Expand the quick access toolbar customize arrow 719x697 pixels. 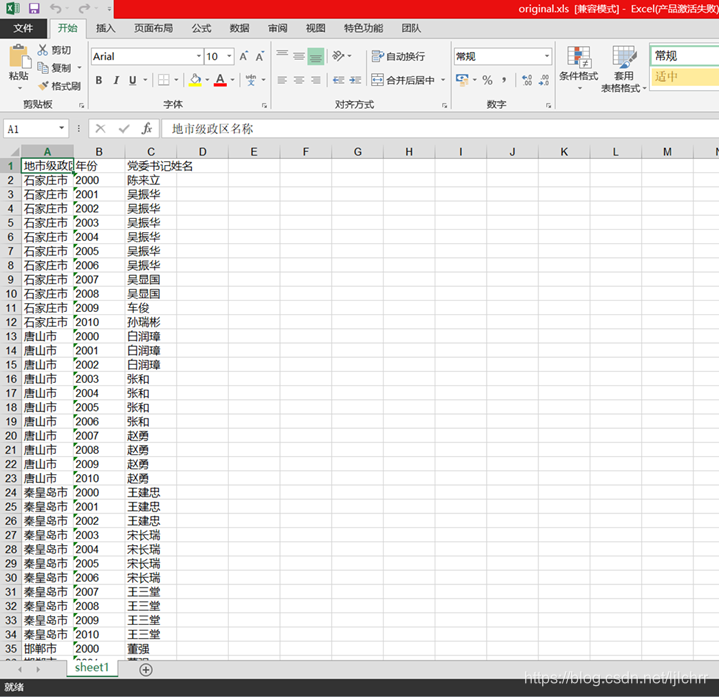pos(109,9)
